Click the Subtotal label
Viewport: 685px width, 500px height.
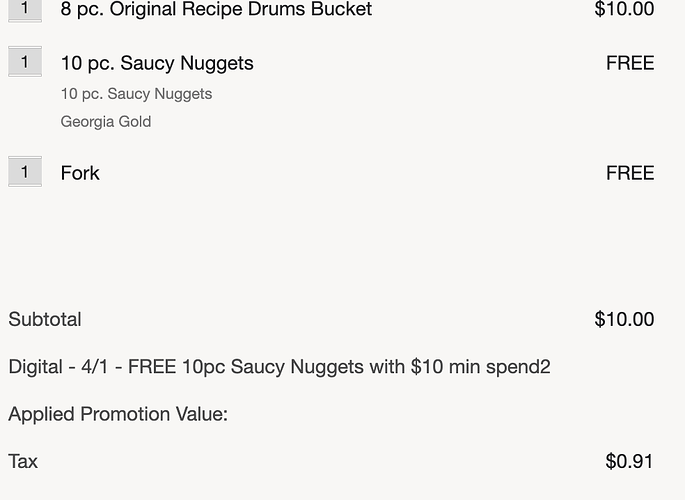point(45,319)
